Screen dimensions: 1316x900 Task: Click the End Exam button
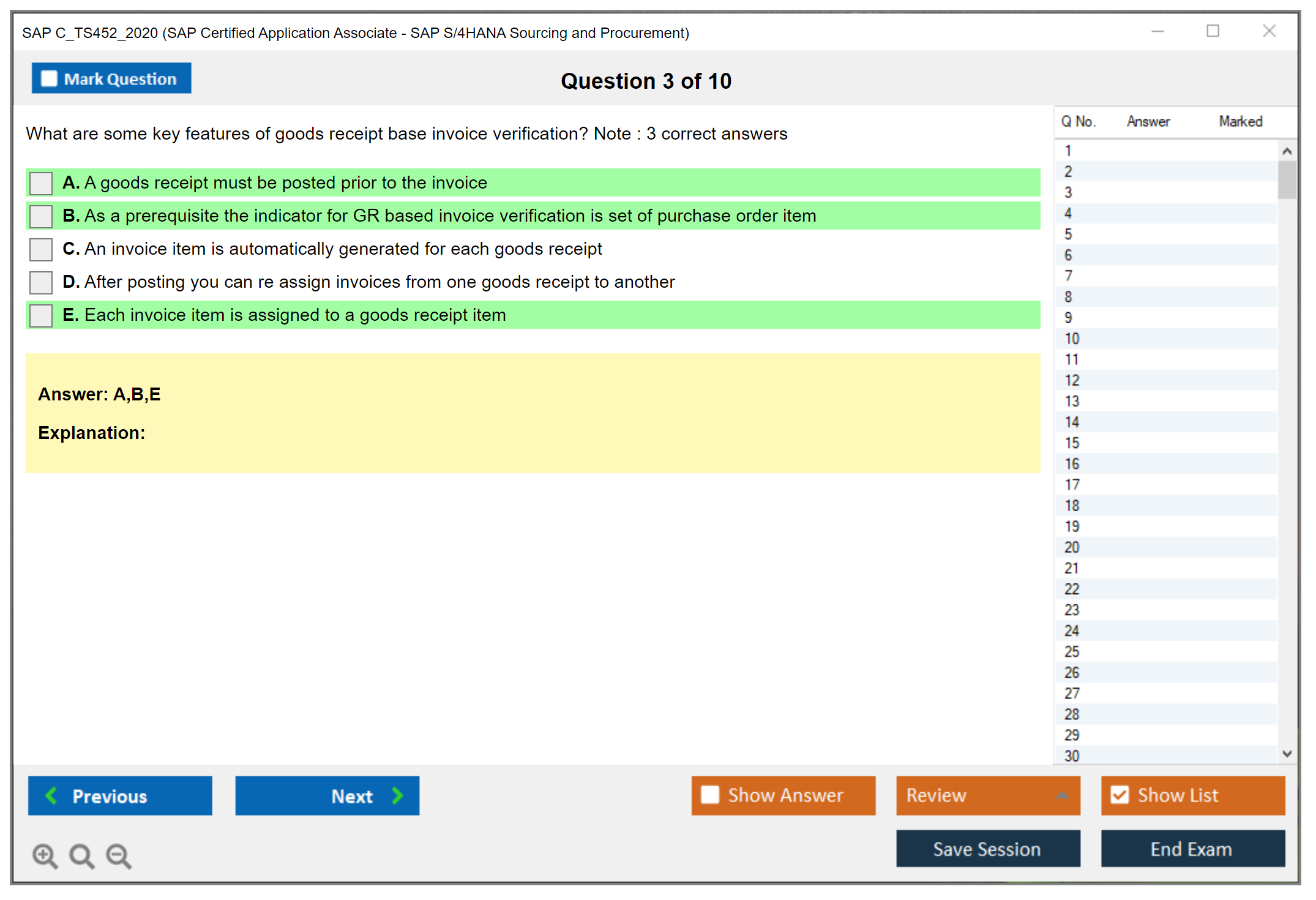click(1192, 849)
